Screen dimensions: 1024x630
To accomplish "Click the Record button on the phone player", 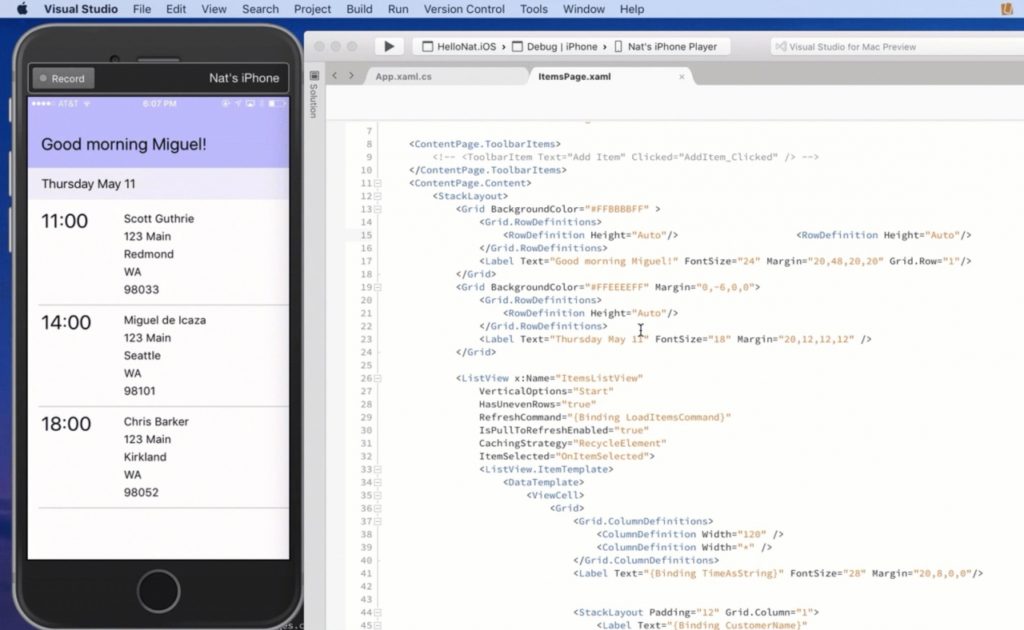I will (x=63, y=78).
